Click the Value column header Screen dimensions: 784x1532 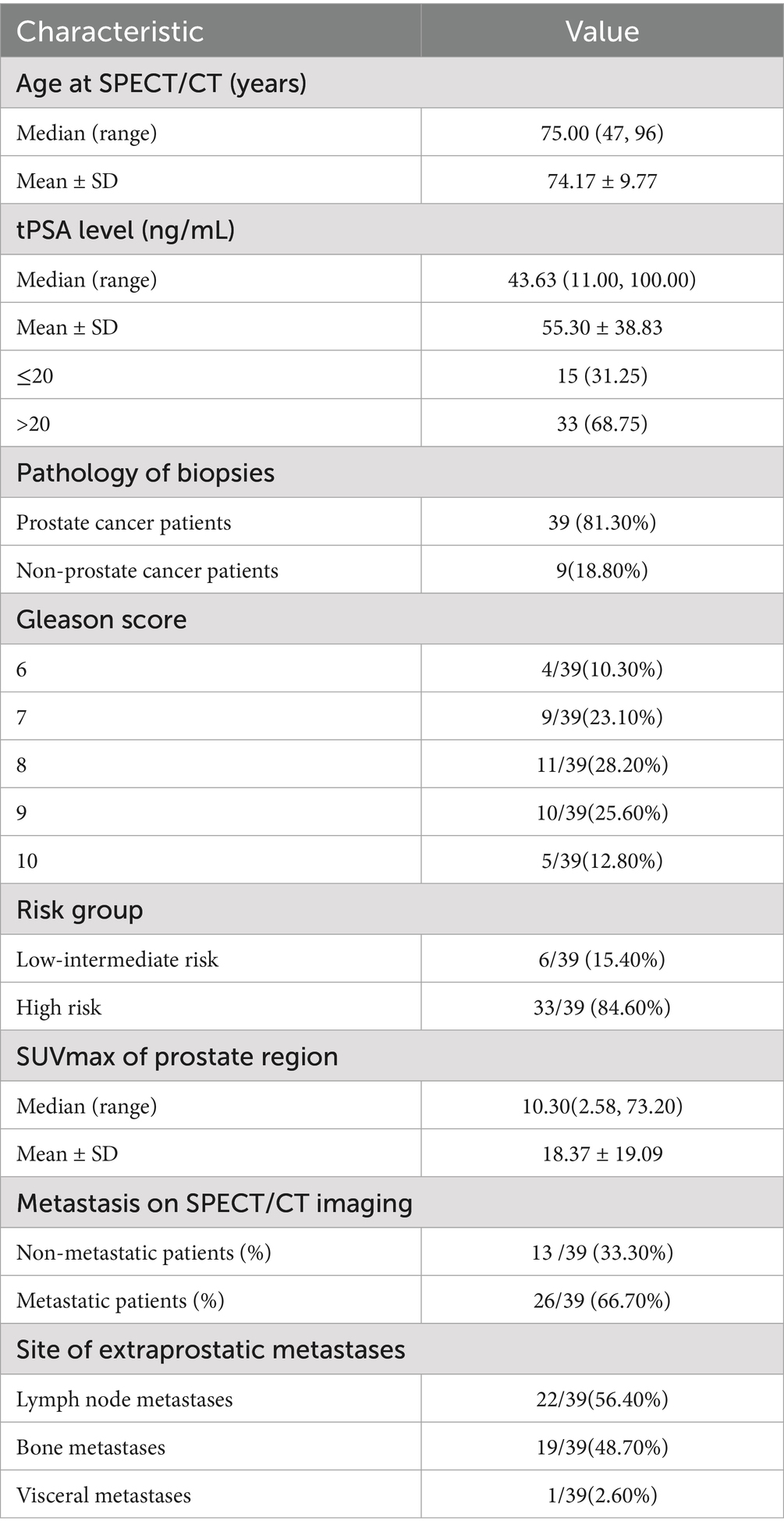[601, 31]
